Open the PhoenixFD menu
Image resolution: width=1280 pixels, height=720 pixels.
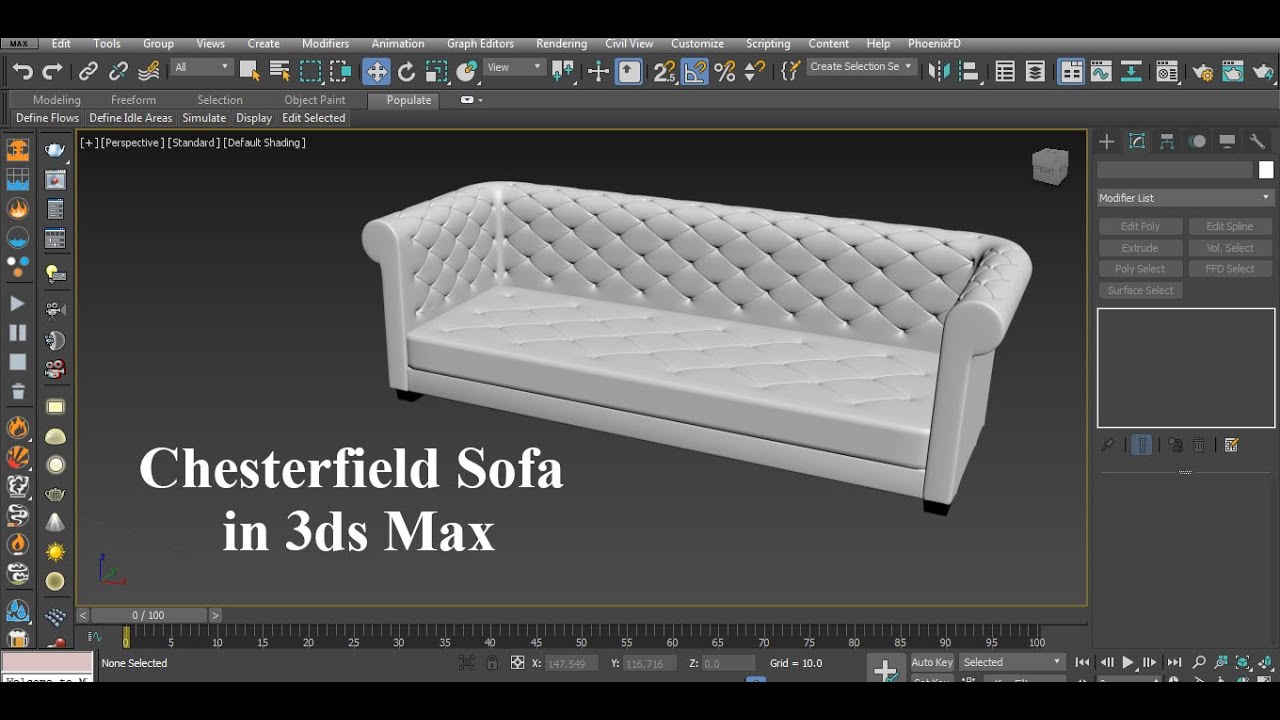pos(934,44)
